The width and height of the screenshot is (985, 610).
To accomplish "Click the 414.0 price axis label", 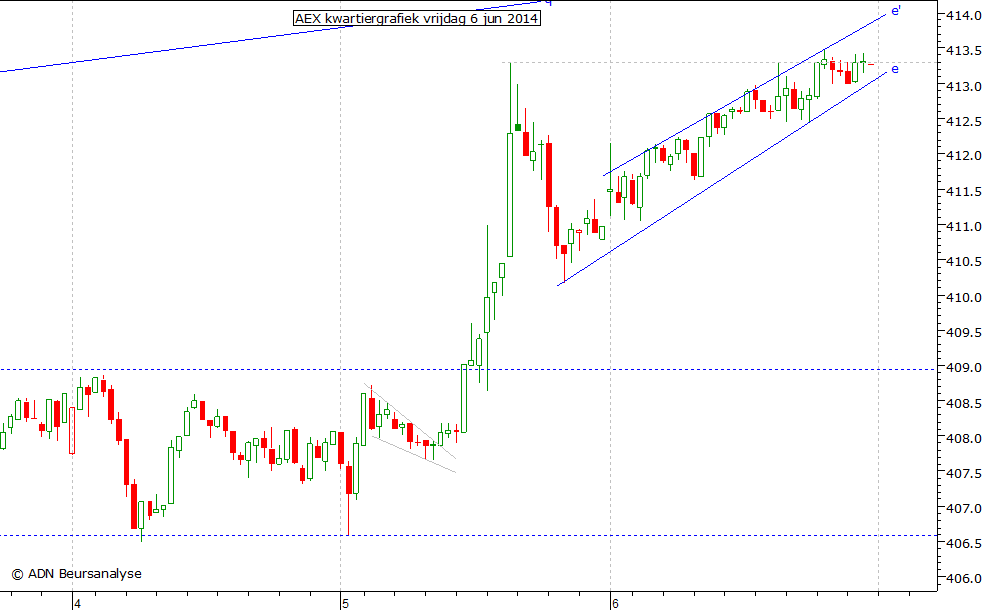I will coord(964,16).
